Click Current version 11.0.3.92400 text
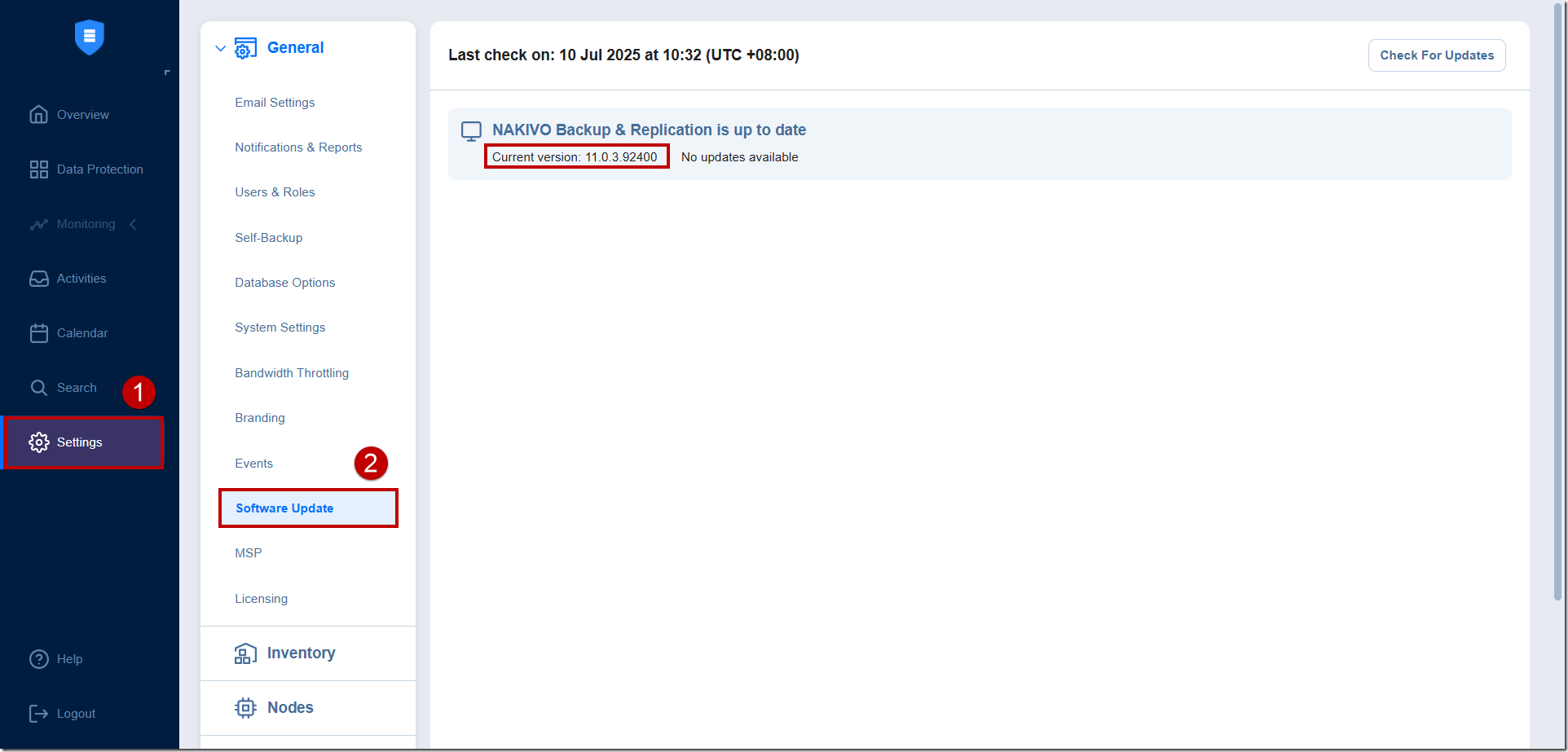1568x752 pixels. point(575,157)
